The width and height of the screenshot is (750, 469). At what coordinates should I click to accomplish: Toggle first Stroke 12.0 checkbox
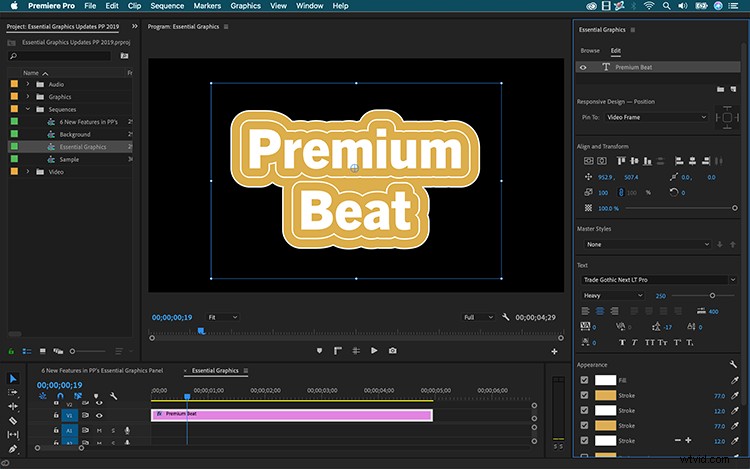point(584,410)
